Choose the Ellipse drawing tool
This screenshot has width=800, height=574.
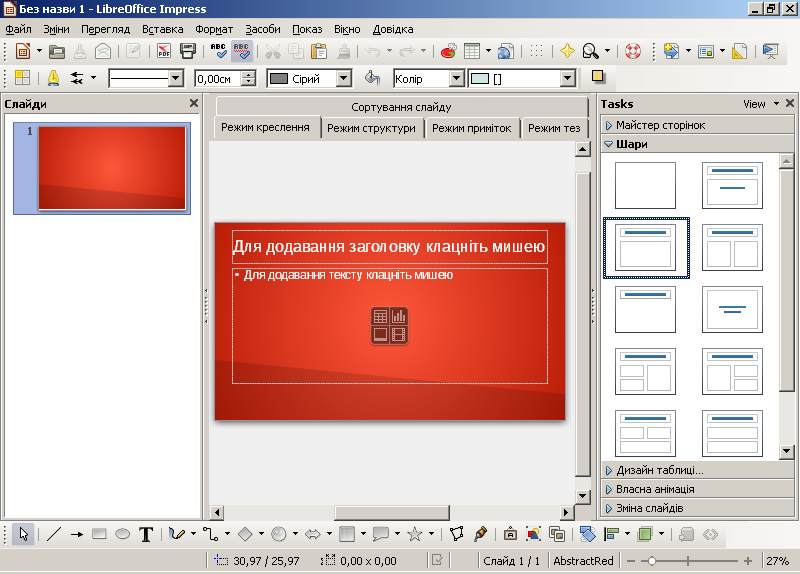[x=122, y=534]
